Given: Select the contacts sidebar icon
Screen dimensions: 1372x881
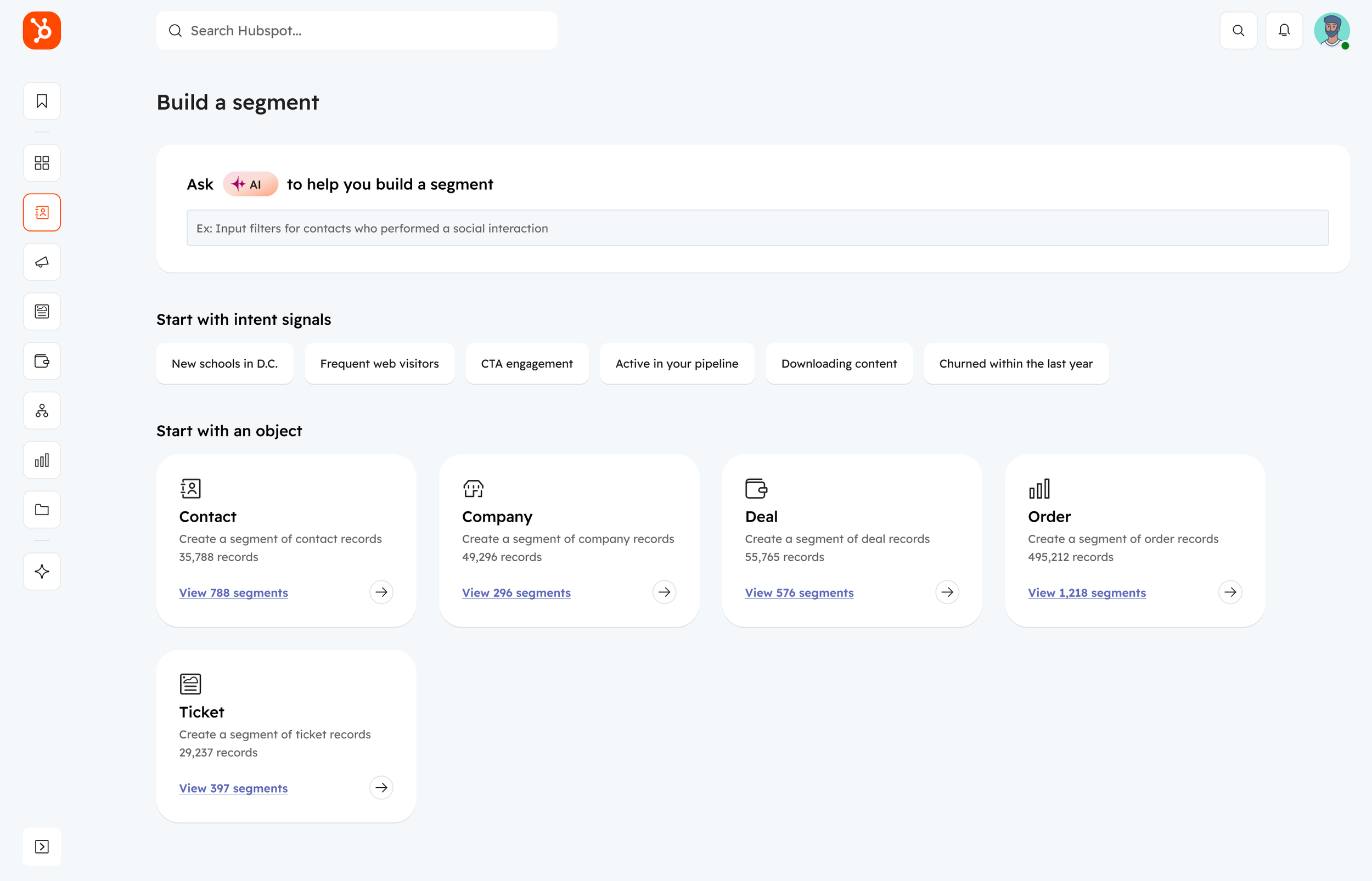Looking at the screenshot, I should pyautogui.click(x=42, y=212).
